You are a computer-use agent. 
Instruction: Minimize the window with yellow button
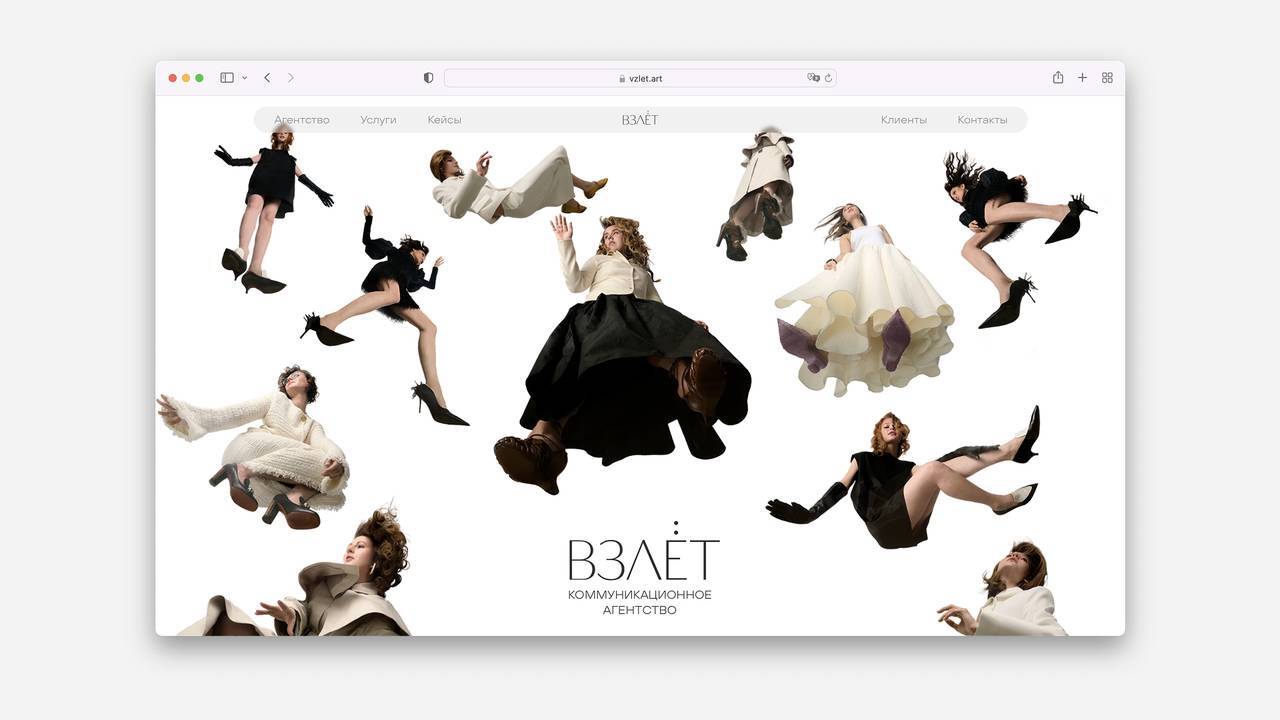(x=186, y=78)
